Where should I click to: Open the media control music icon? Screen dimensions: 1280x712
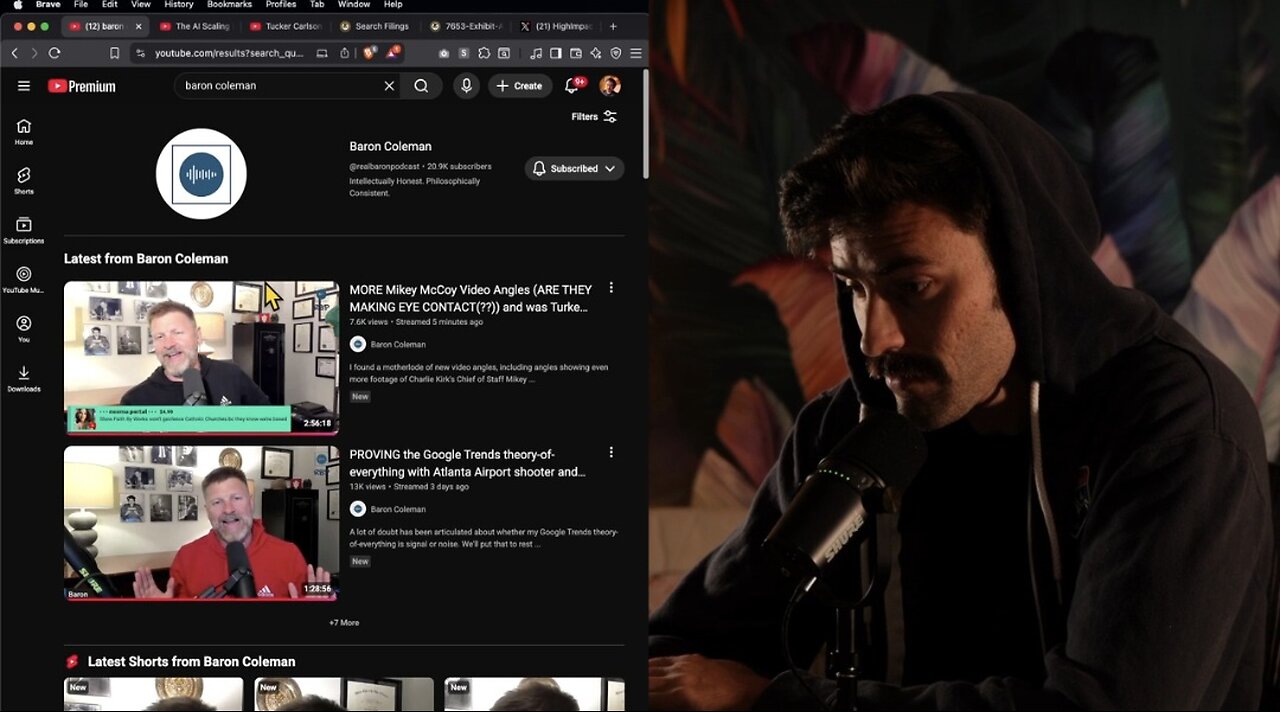point(536,53)
